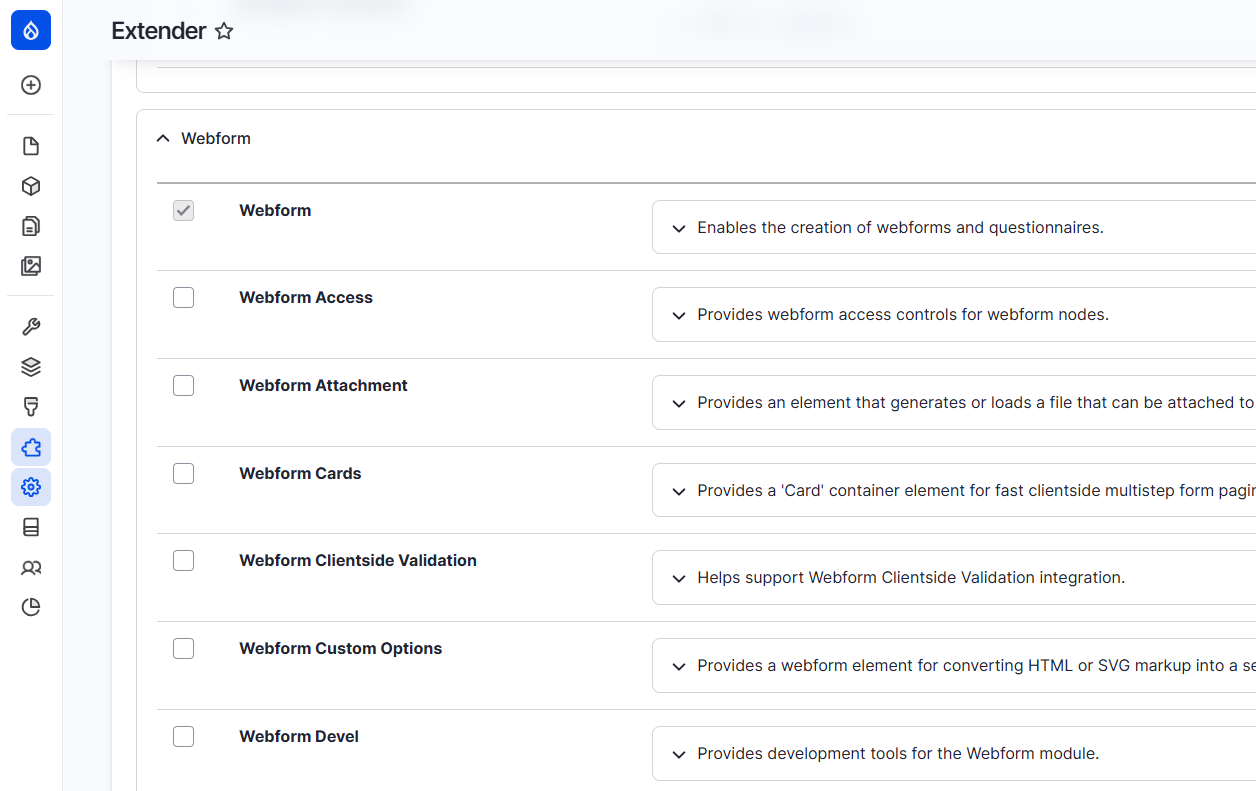The image size is (1256, 791).
Task: Click the Webform Attachment module name label
Action: pos(323,386)
